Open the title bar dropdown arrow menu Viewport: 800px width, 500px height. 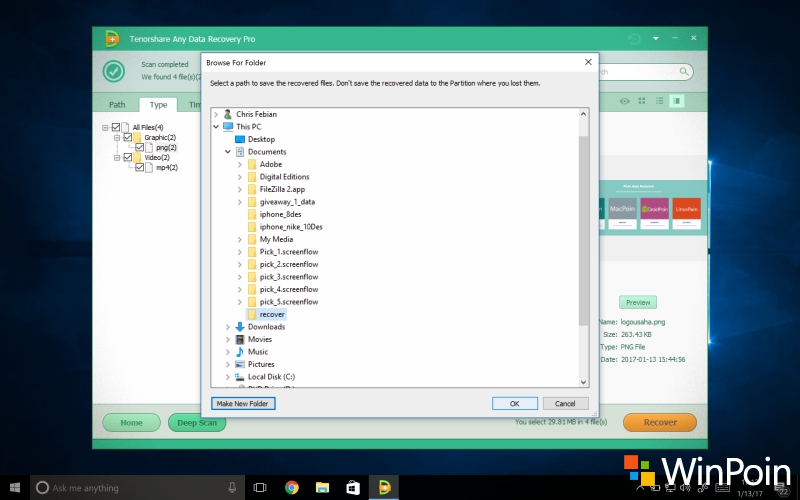click(x=656, y=38)
